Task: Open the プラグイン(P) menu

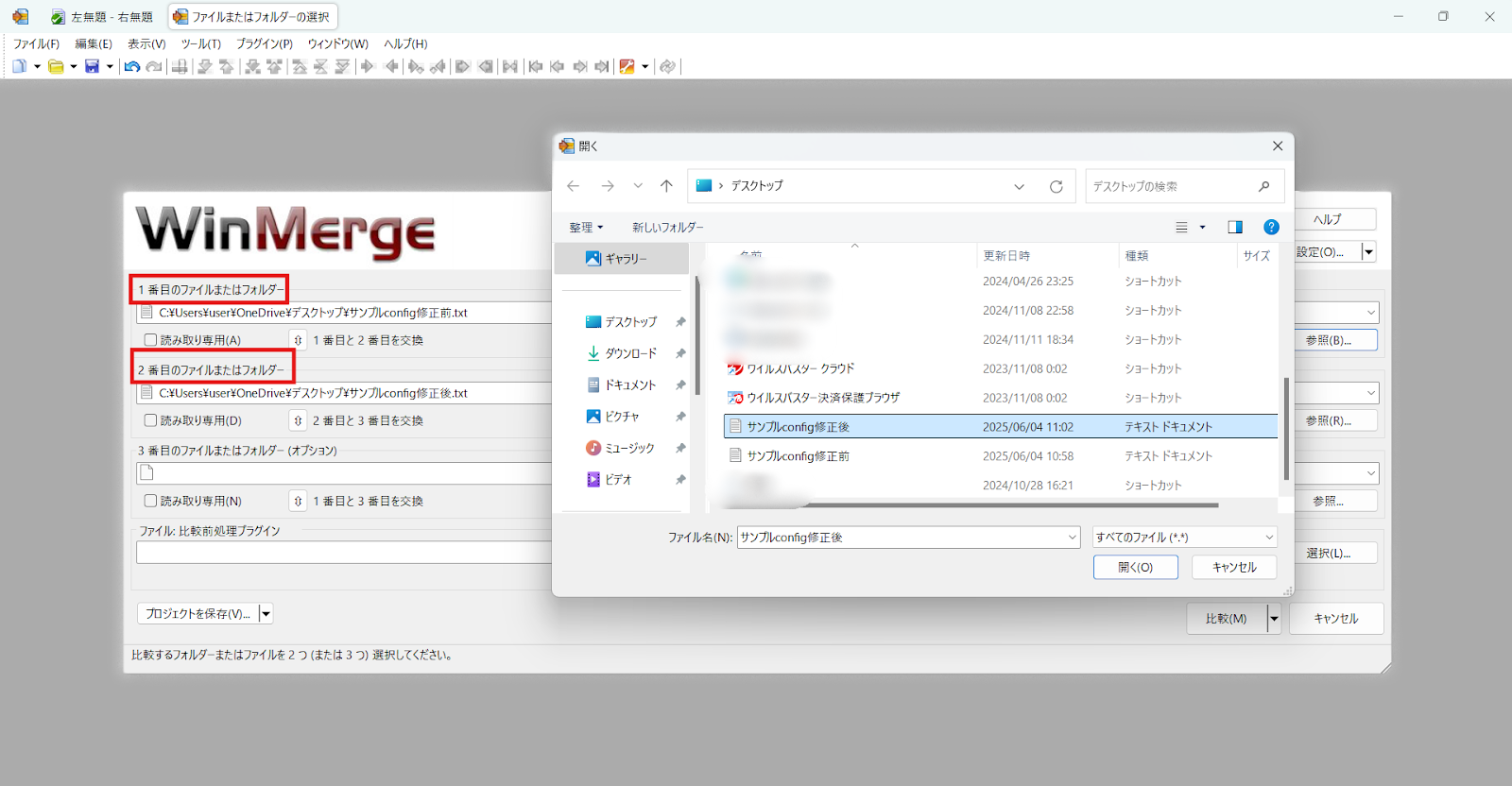Action: [x=265, y=43]
